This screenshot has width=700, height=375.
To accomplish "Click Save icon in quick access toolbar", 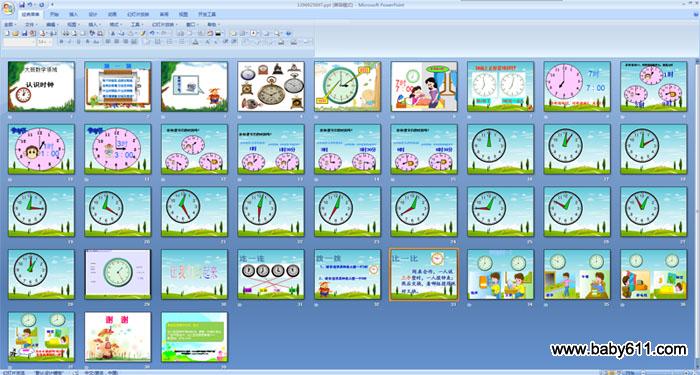I will pos(22,4).
